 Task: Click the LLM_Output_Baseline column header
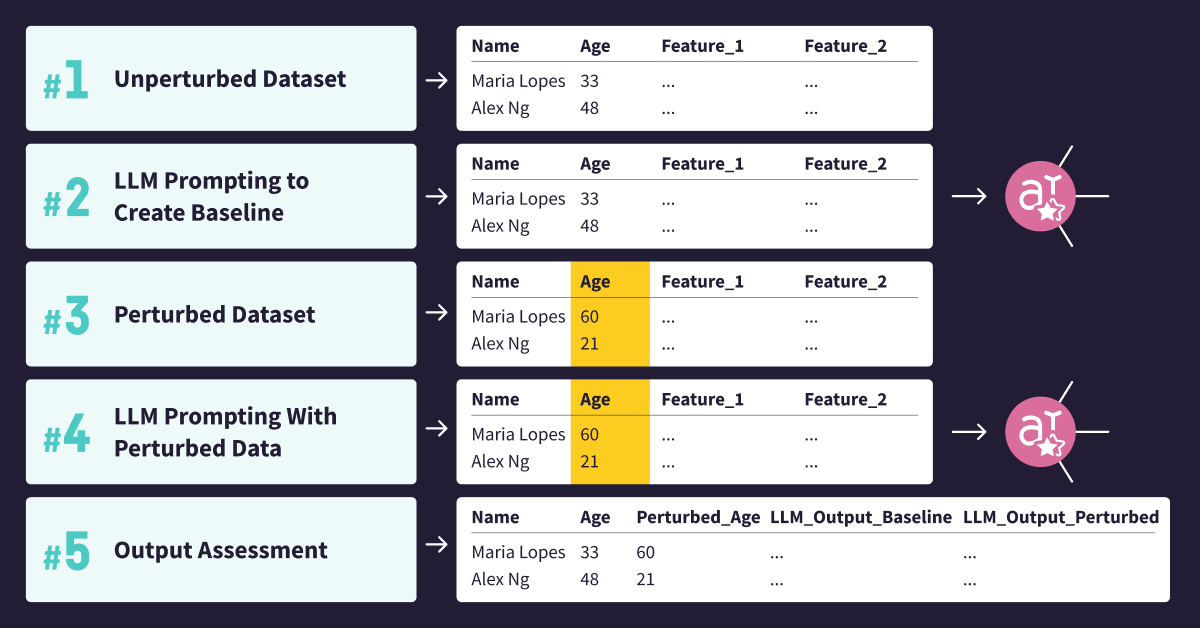tap(860, 517)
